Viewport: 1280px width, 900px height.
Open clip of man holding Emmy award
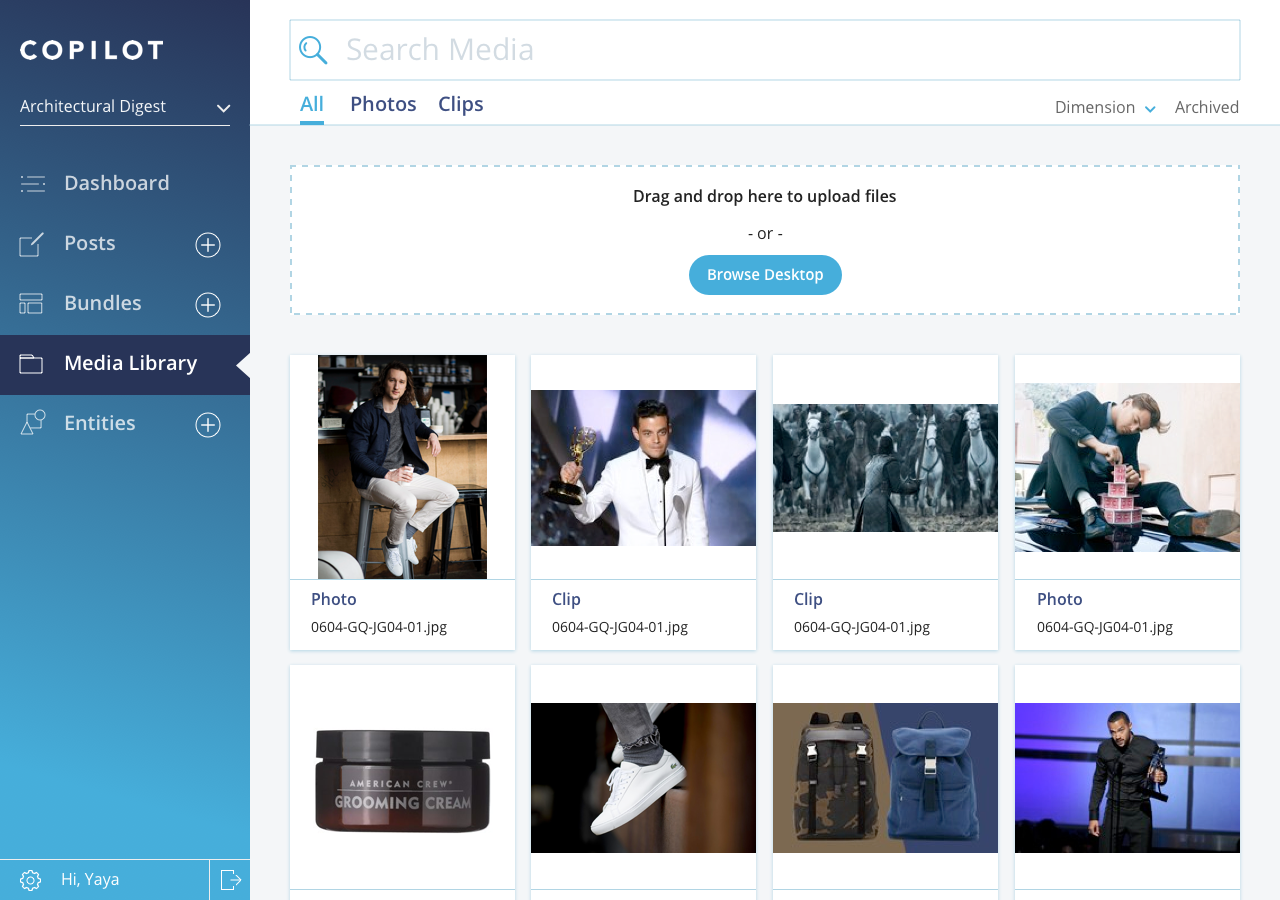point(643,468)
